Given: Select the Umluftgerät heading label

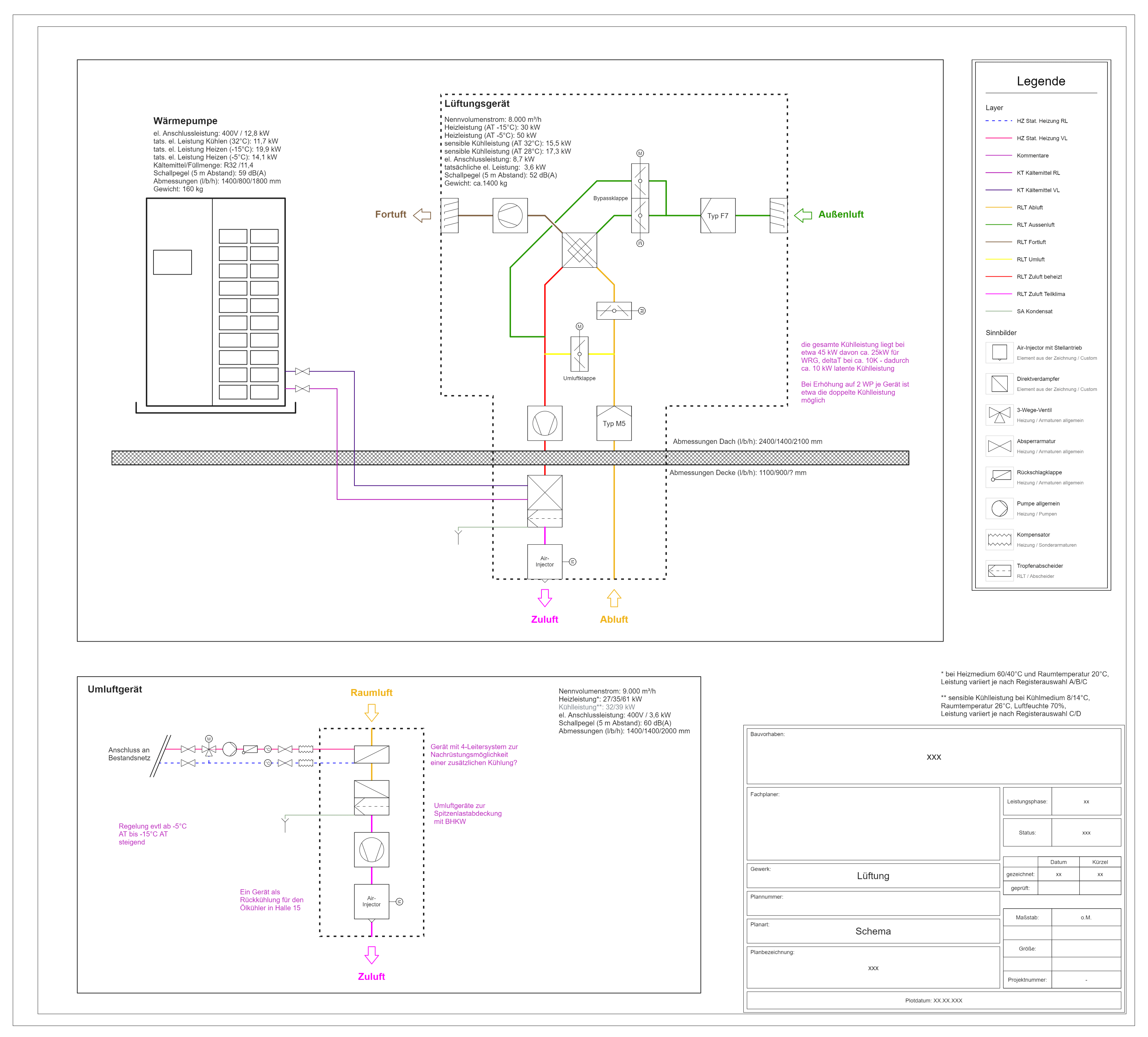Looking at the screenshot, I should (114, 689).
